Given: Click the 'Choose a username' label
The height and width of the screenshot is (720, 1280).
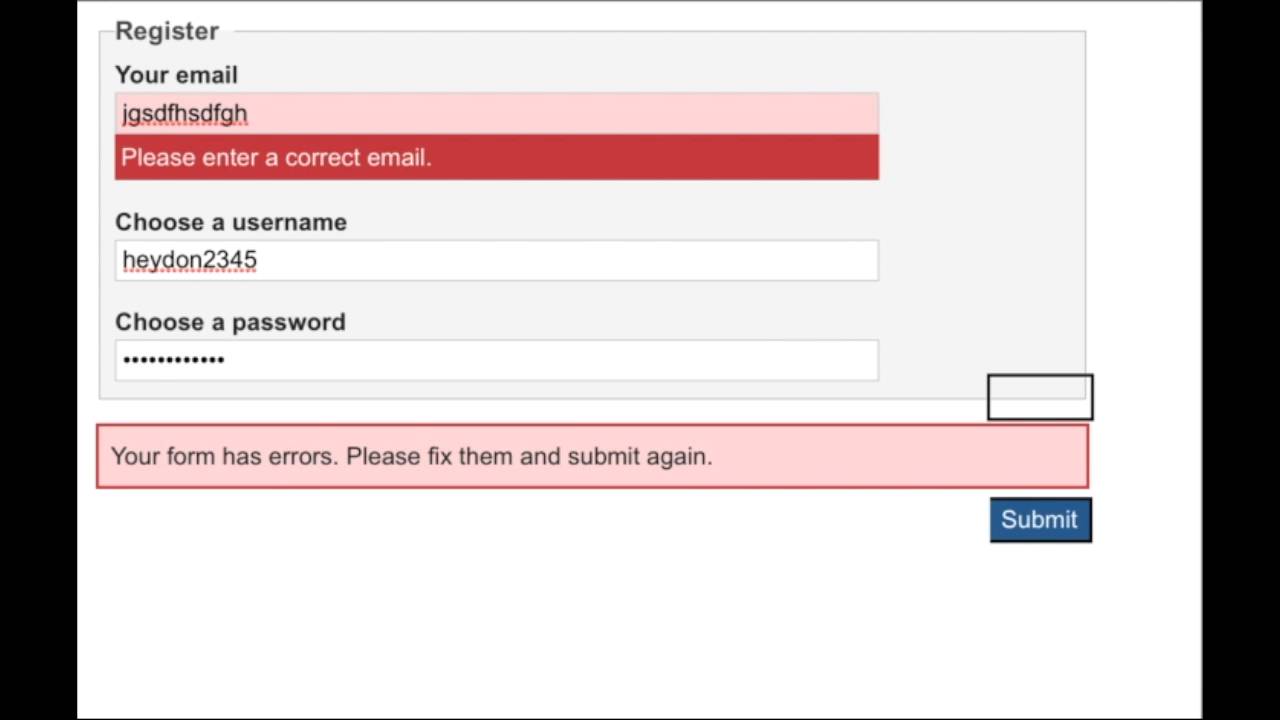Looking at the screenshot, I should (231, 222).
